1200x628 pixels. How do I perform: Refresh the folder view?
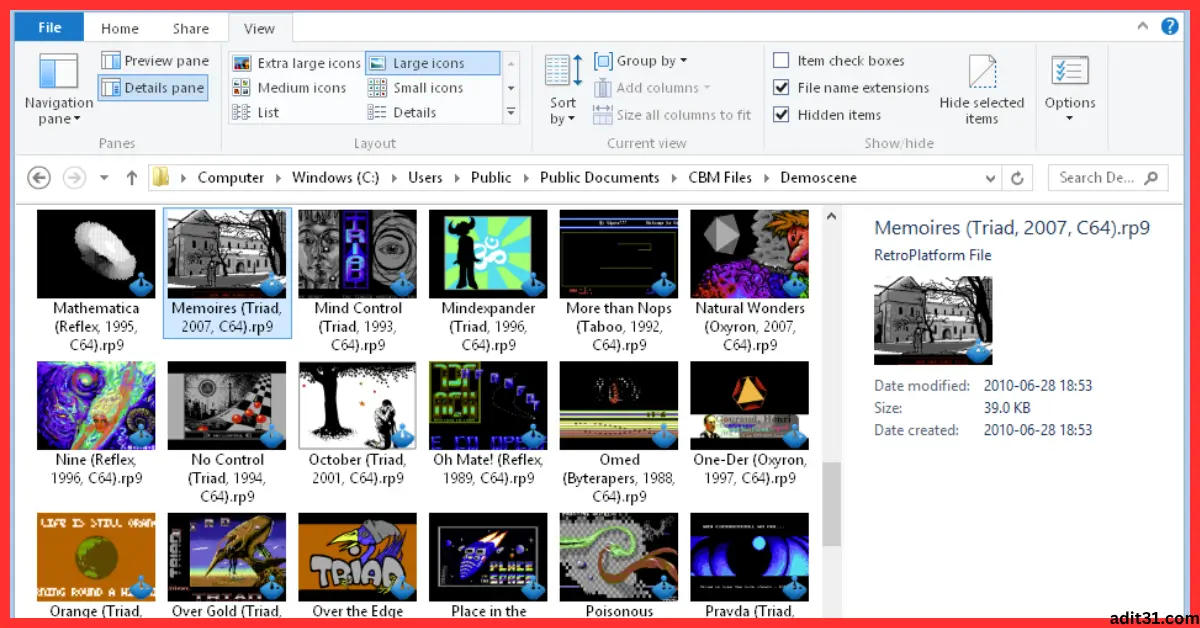(1017, 179)
